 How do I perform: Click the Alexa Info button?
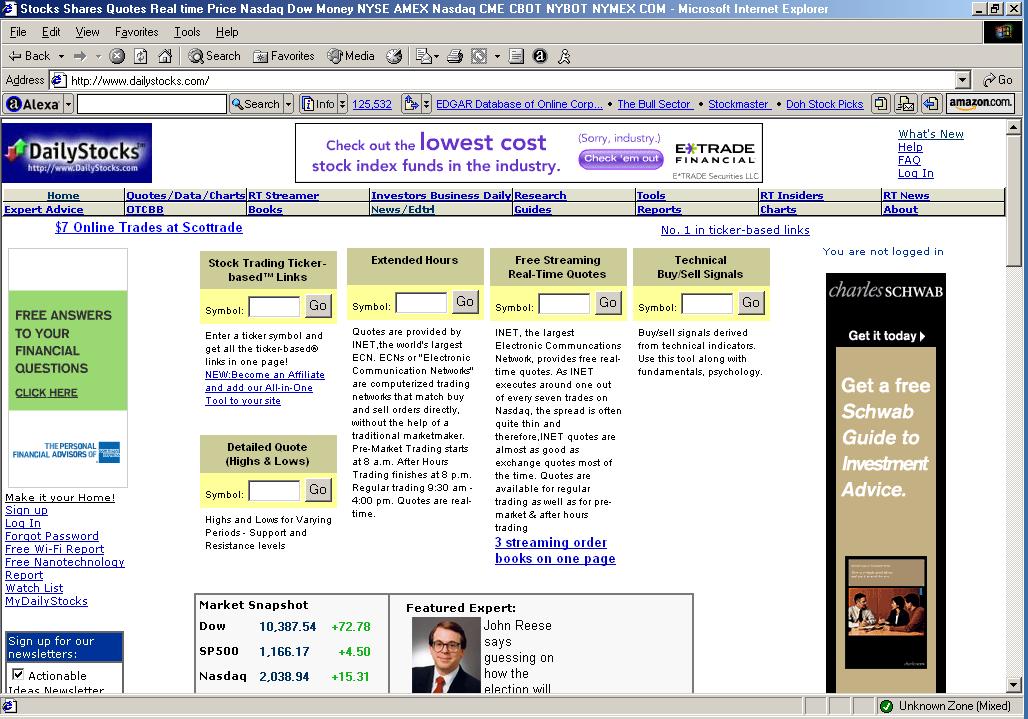(x=318, y=104)
